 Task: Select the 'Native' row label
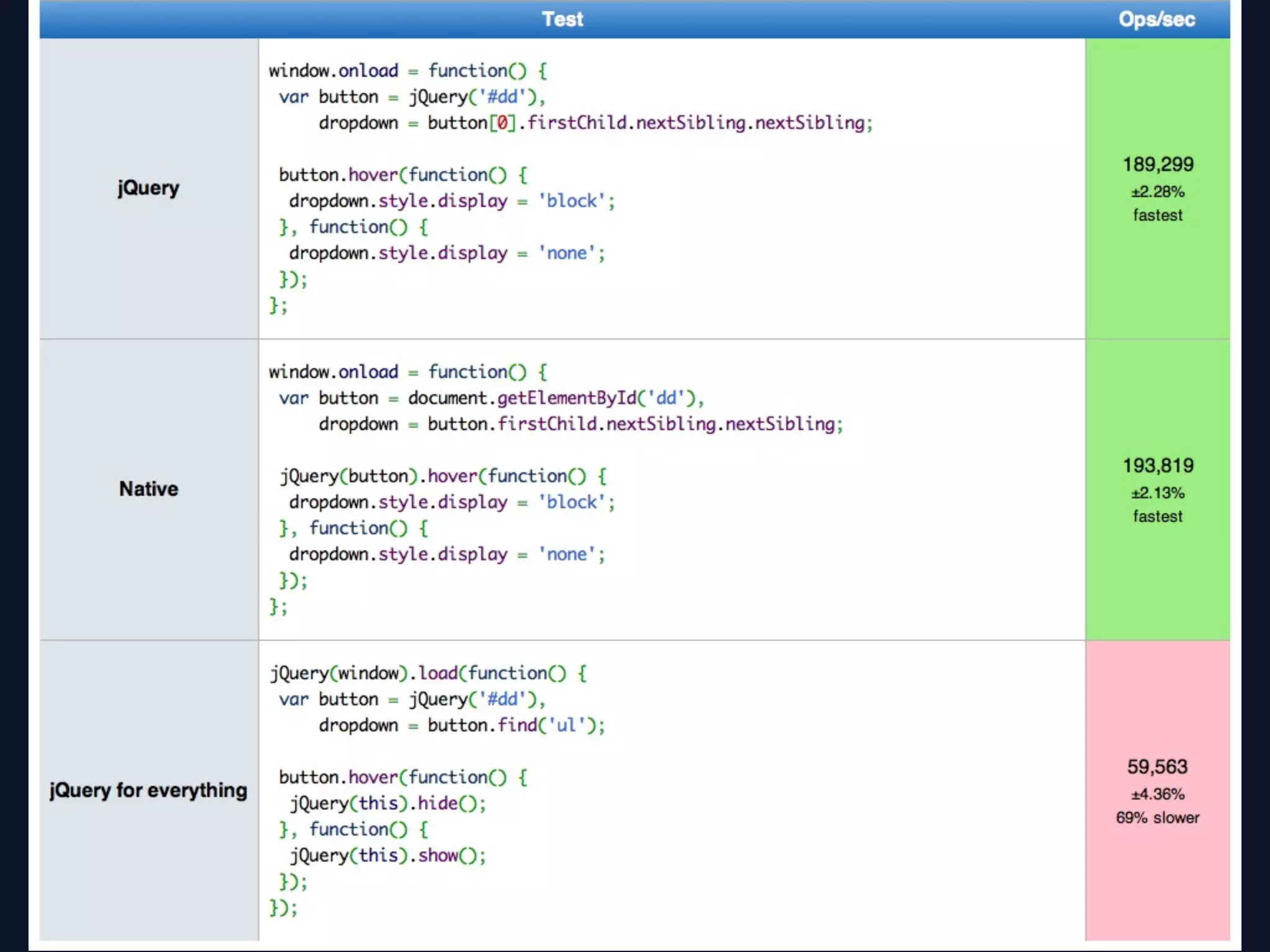click(x=149, y=488)
